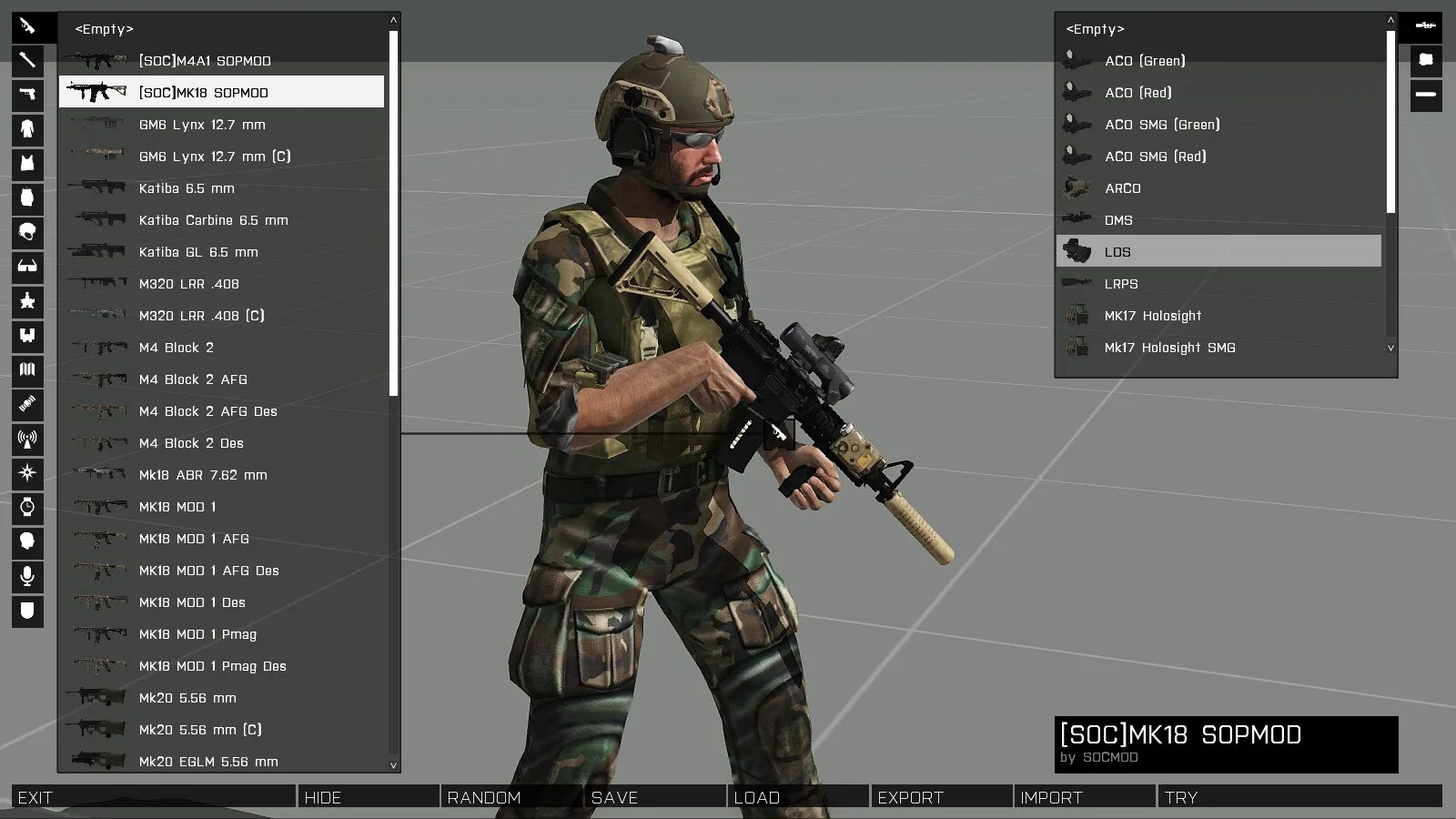
Task: Select <Empty> in the optics list
Action: (x=1219, y=29)
